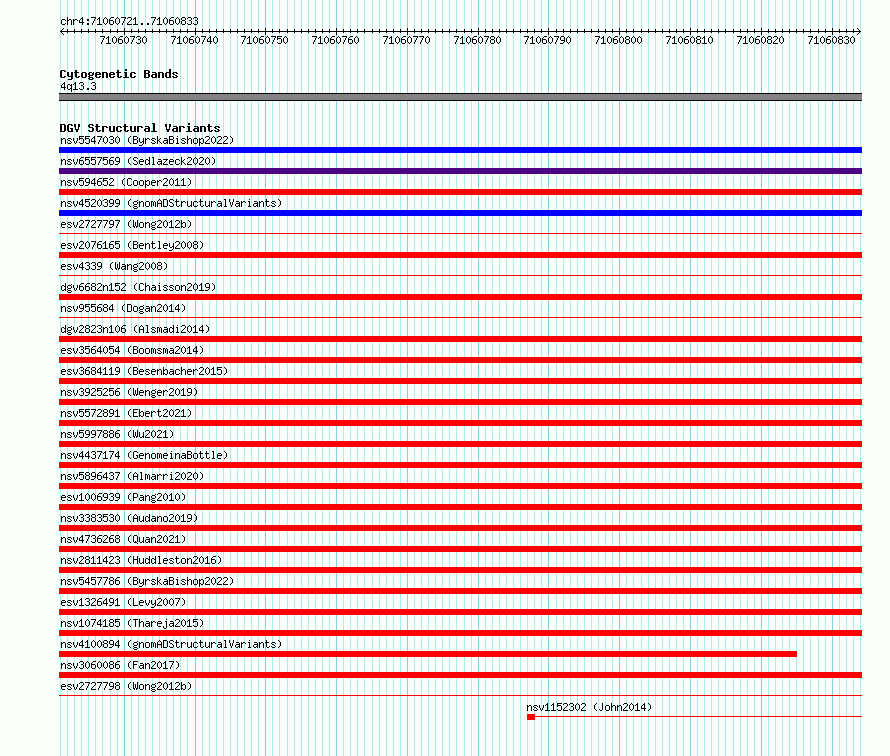
Task: Select variant esv4339 (Wang2008)
Action: tap(114, 266)
